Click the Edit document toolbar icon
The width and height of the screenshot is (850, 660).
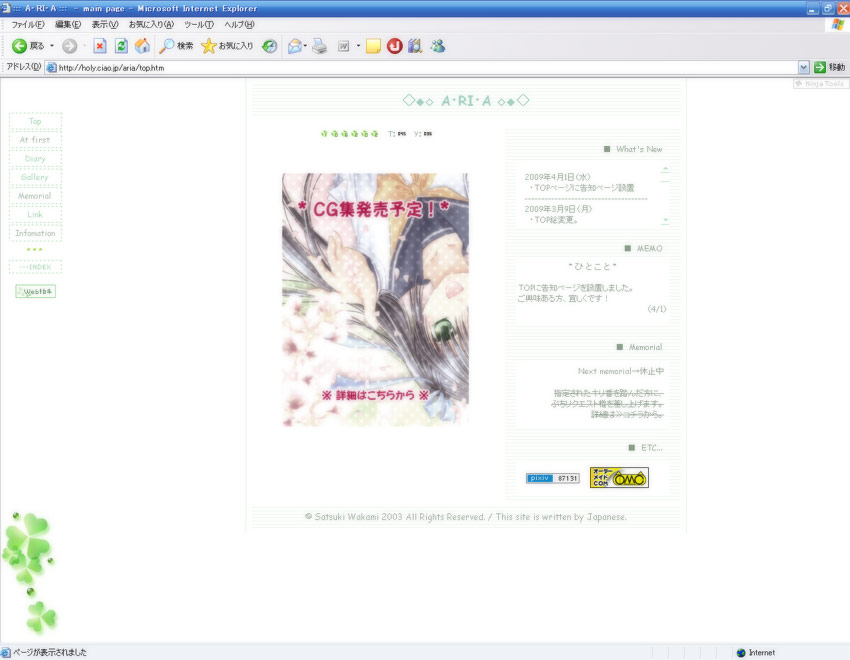click(344, 46)
